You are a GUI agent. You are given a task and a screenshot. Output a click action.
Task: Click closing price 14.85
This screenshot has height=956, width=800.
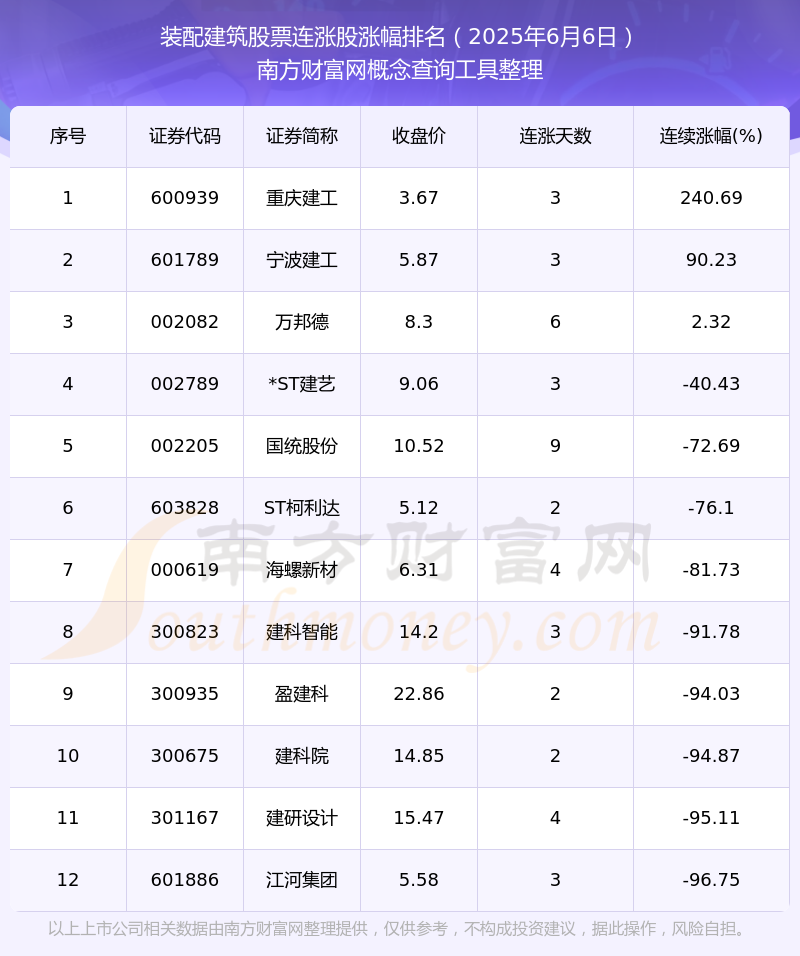[x=419, y=756]
